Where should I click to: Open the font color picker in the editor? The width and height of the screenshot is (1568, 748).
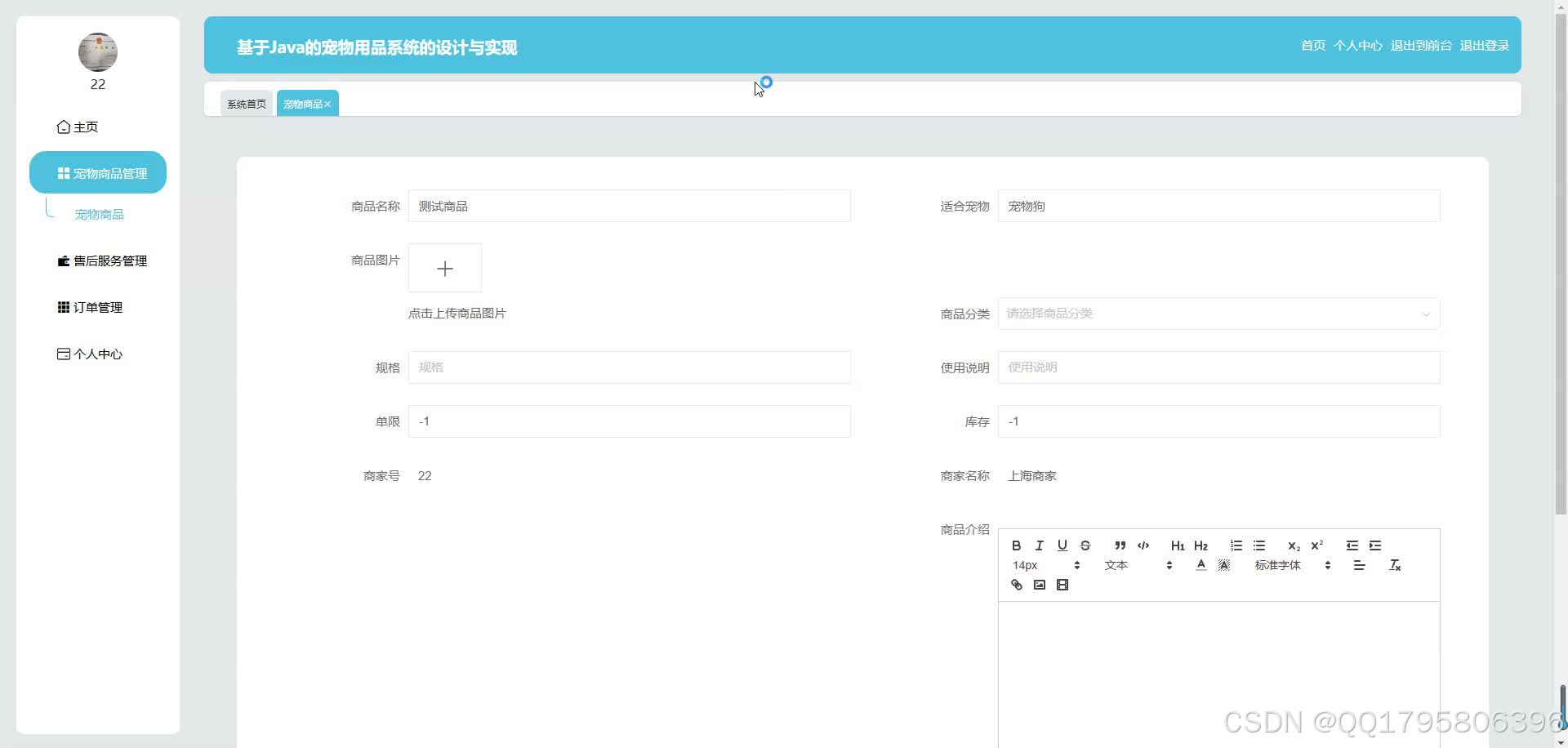[1200, 564]
